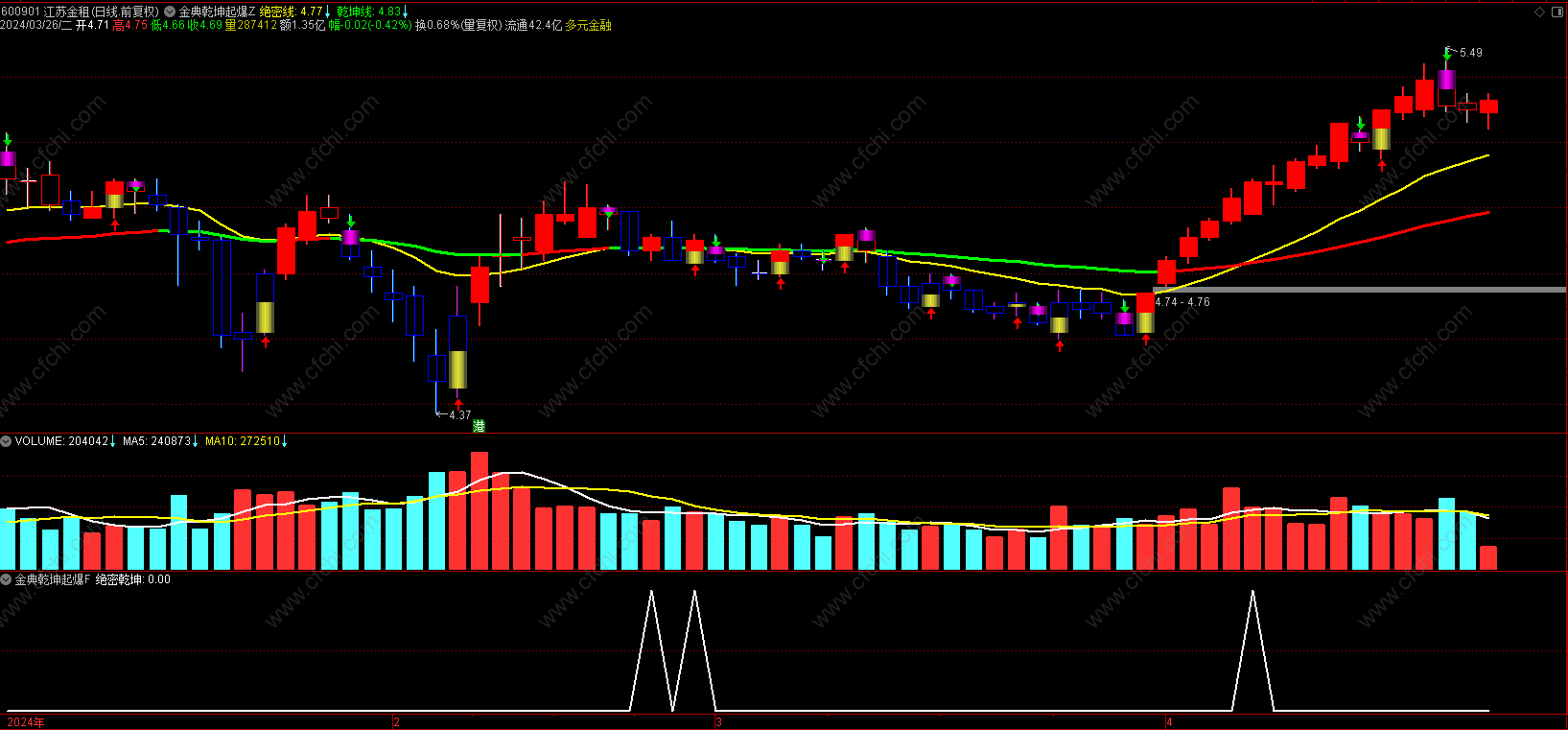Click the 日线 前复权 period label
1568x730 pixels.
pos(126,12)
